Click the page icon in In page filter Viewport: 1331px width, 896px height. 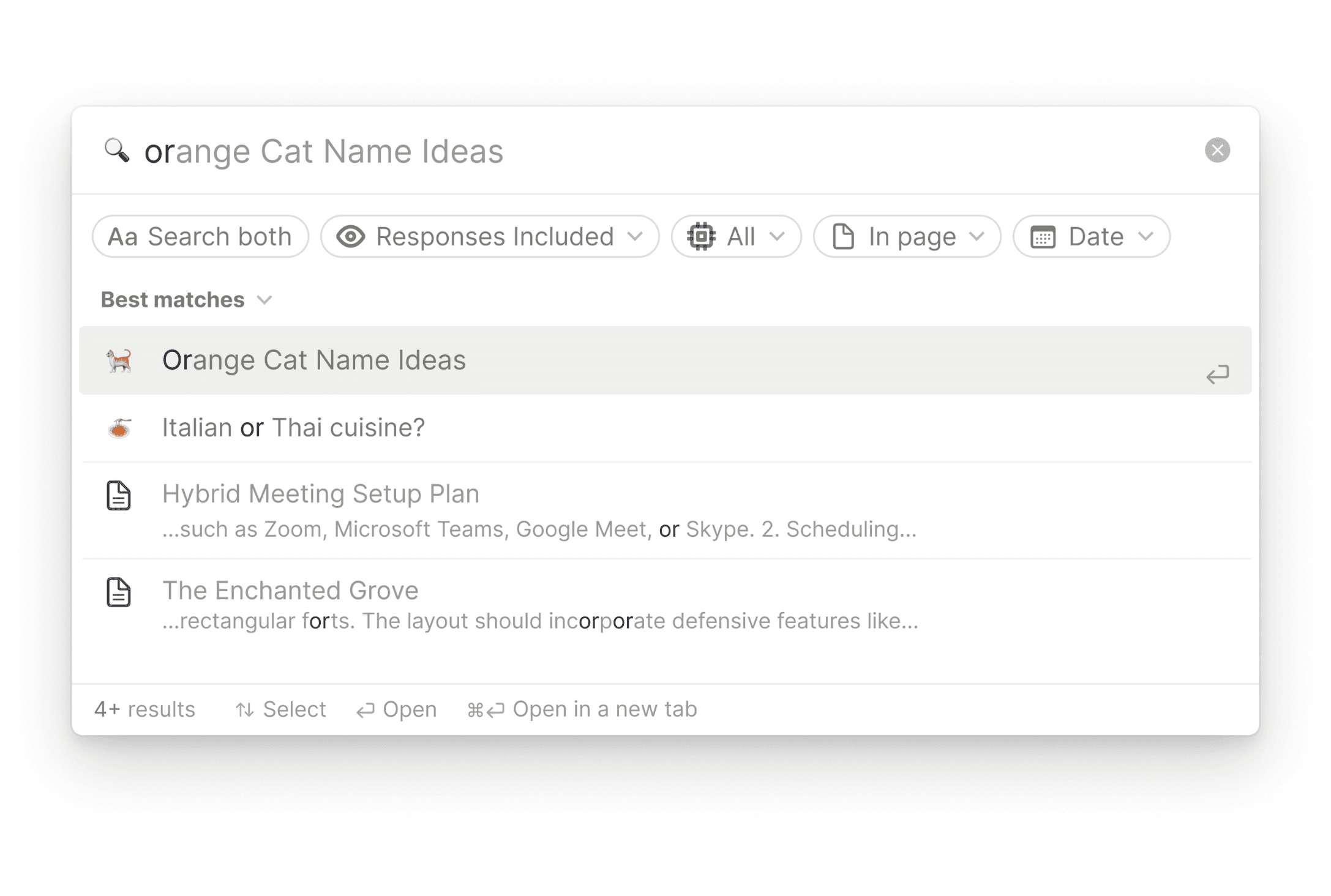pyautogui.click(x=844, y=237)
